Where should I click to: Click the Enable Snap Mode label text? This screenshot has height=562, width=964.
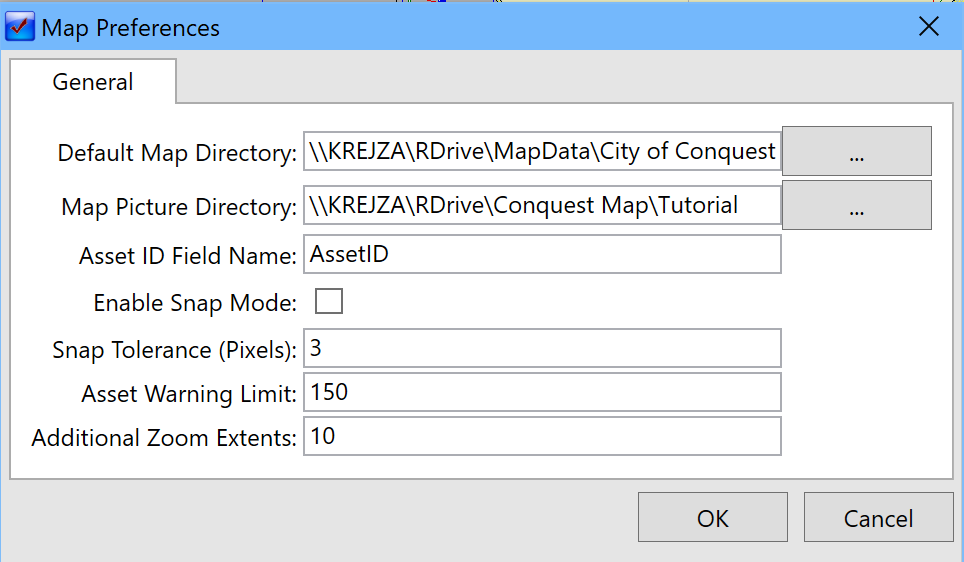195,303
